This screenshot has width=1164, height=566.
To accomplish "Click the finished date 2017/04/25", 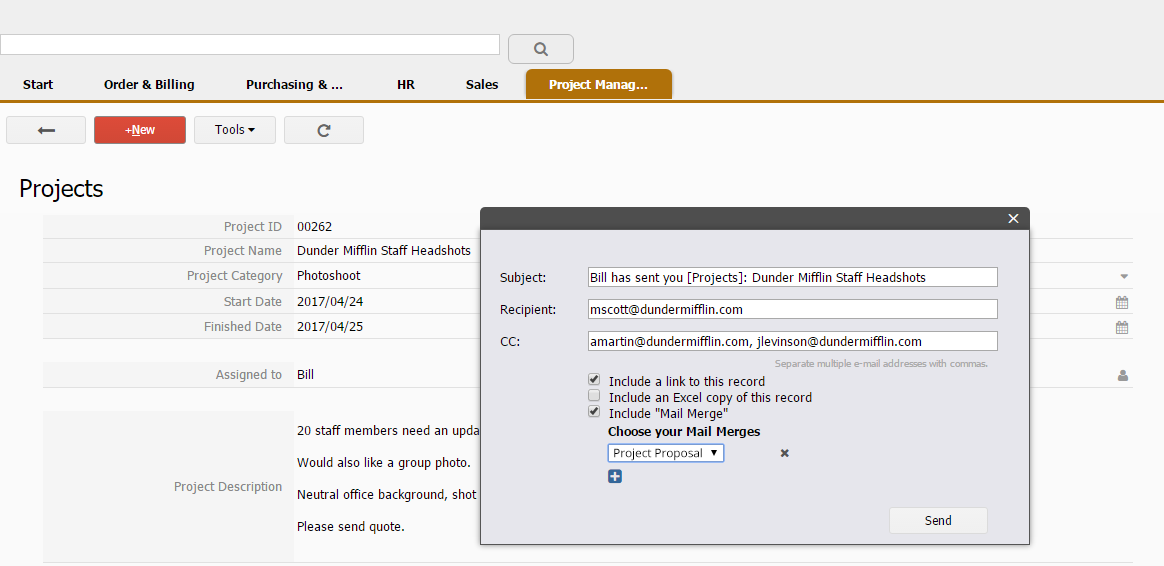I will (330, 327).
